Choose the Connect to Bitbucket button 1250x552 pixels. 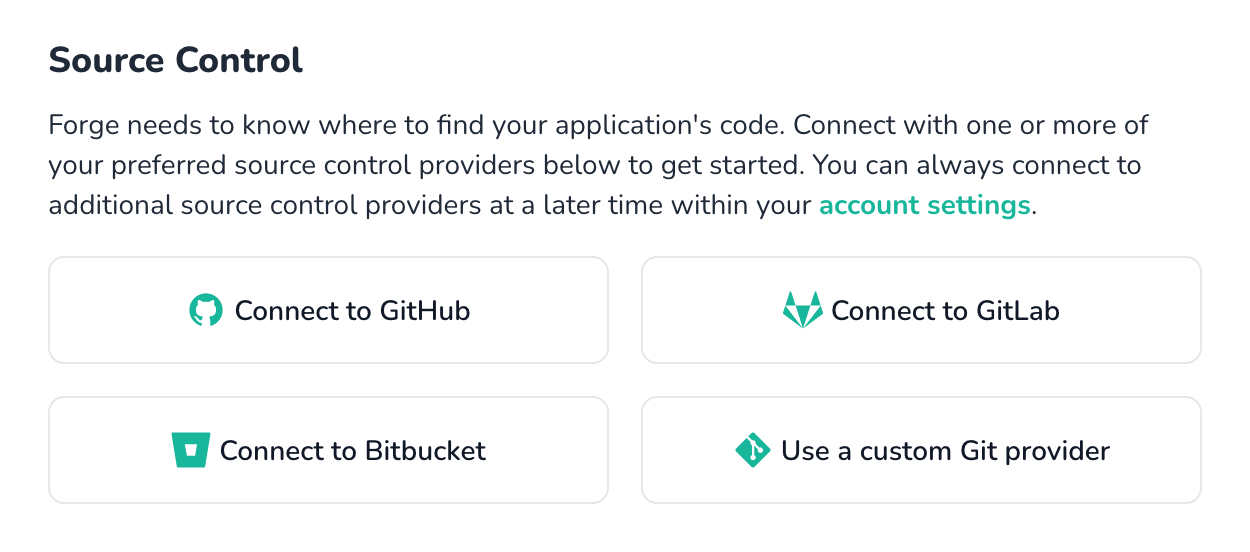(x=328, y=450)
